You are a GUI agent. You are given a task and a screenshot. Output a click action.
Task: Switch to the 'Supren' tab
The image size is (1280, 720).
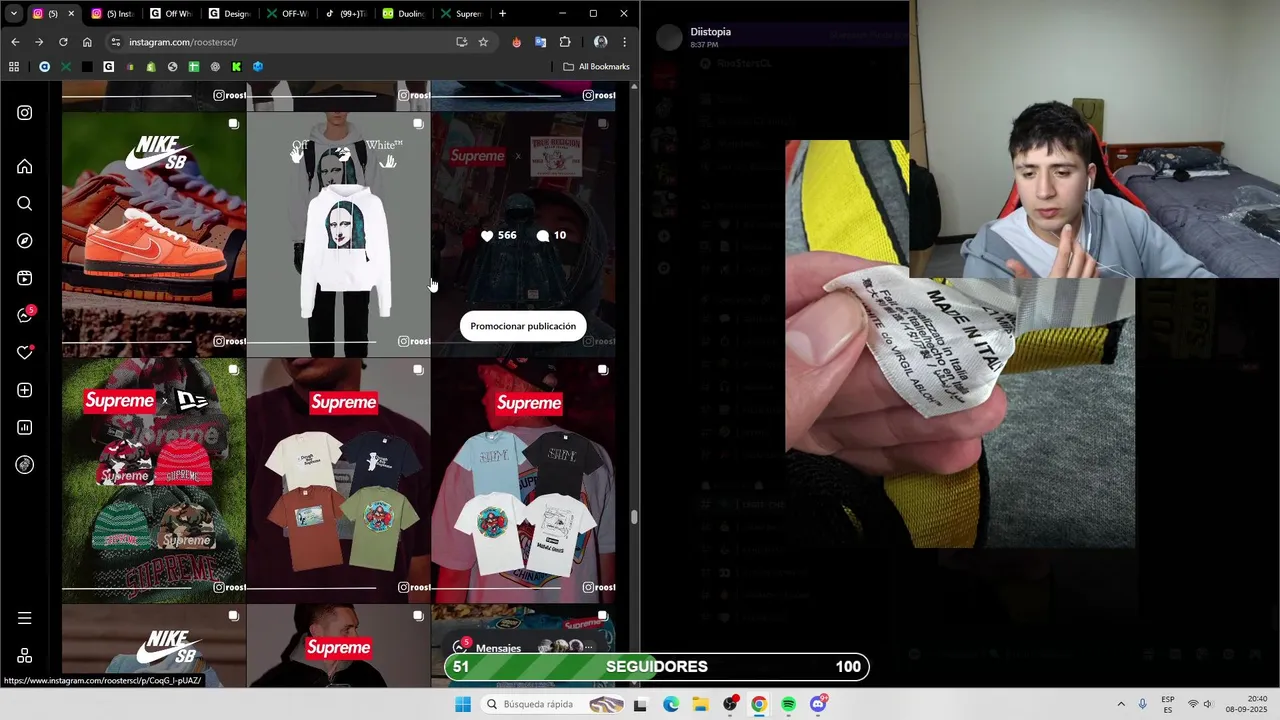click(x=462, y=13)
